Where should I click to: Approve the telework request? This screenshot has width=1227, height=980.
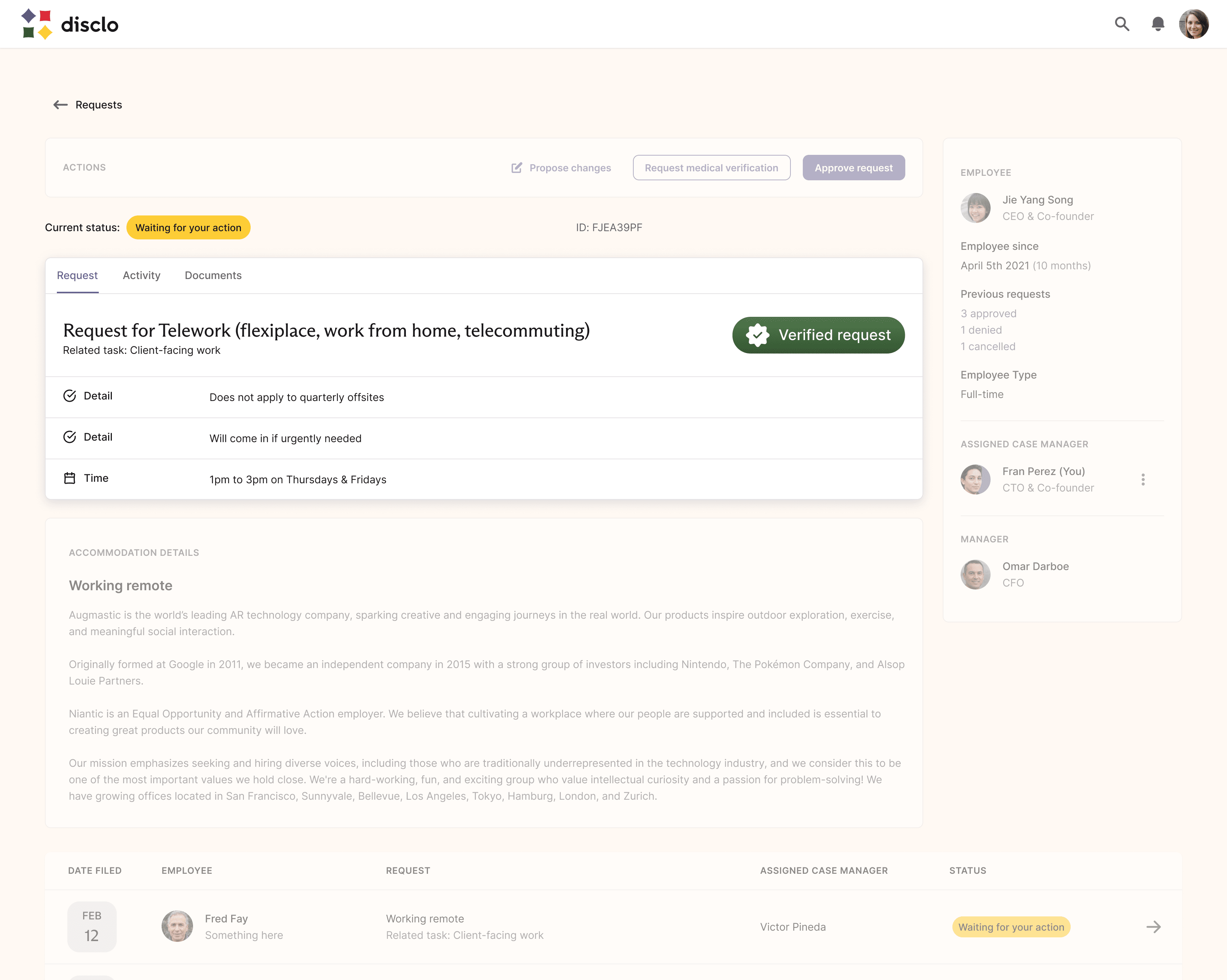click(x=854, y=167)
